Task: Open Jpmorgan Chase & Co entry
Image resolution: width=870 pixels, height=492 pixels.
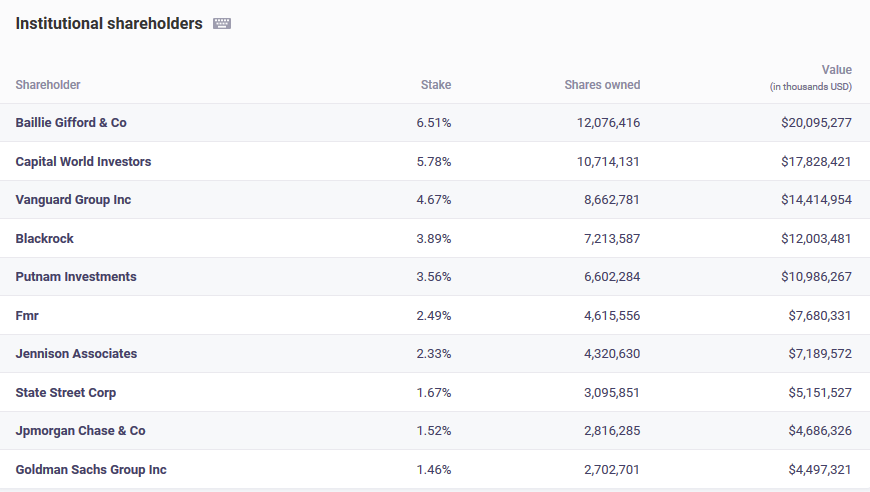Action: [80, 431]
